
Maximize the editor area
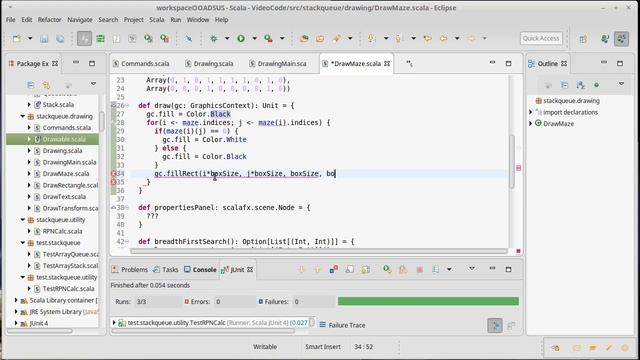(x=508, y=63)
